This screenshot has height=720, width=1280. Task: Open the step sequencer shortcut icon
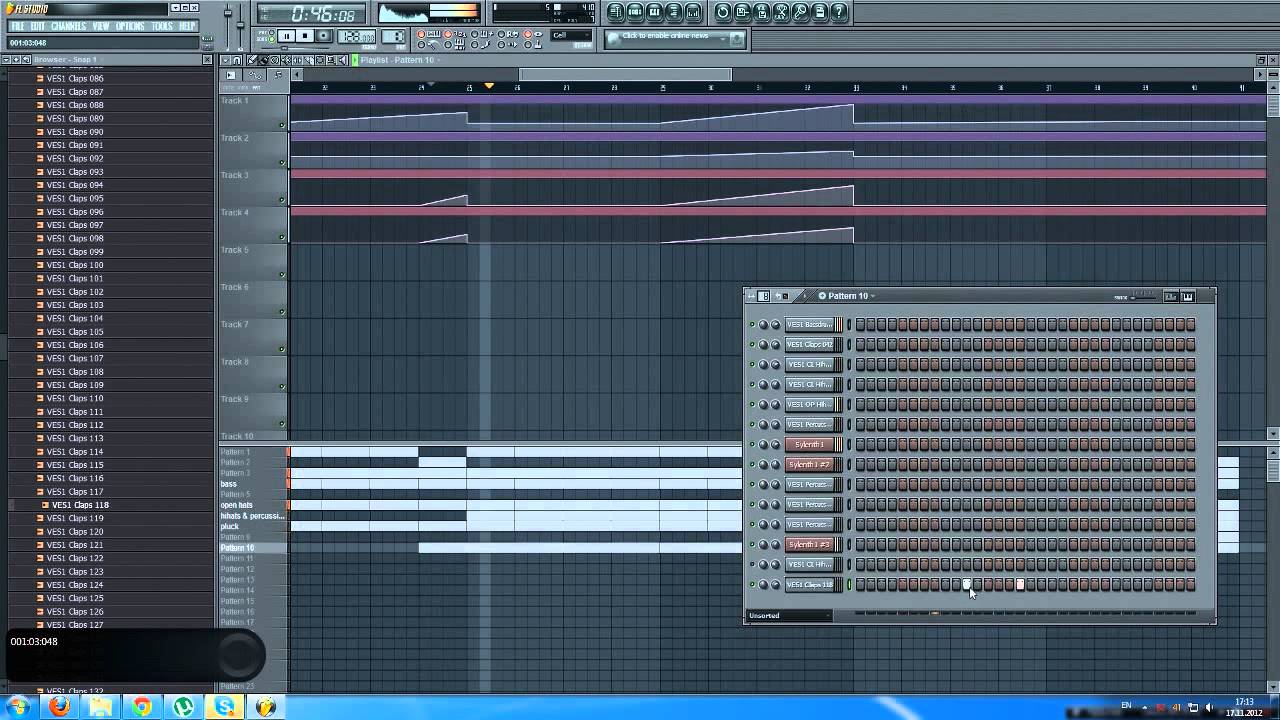point(635,13)
